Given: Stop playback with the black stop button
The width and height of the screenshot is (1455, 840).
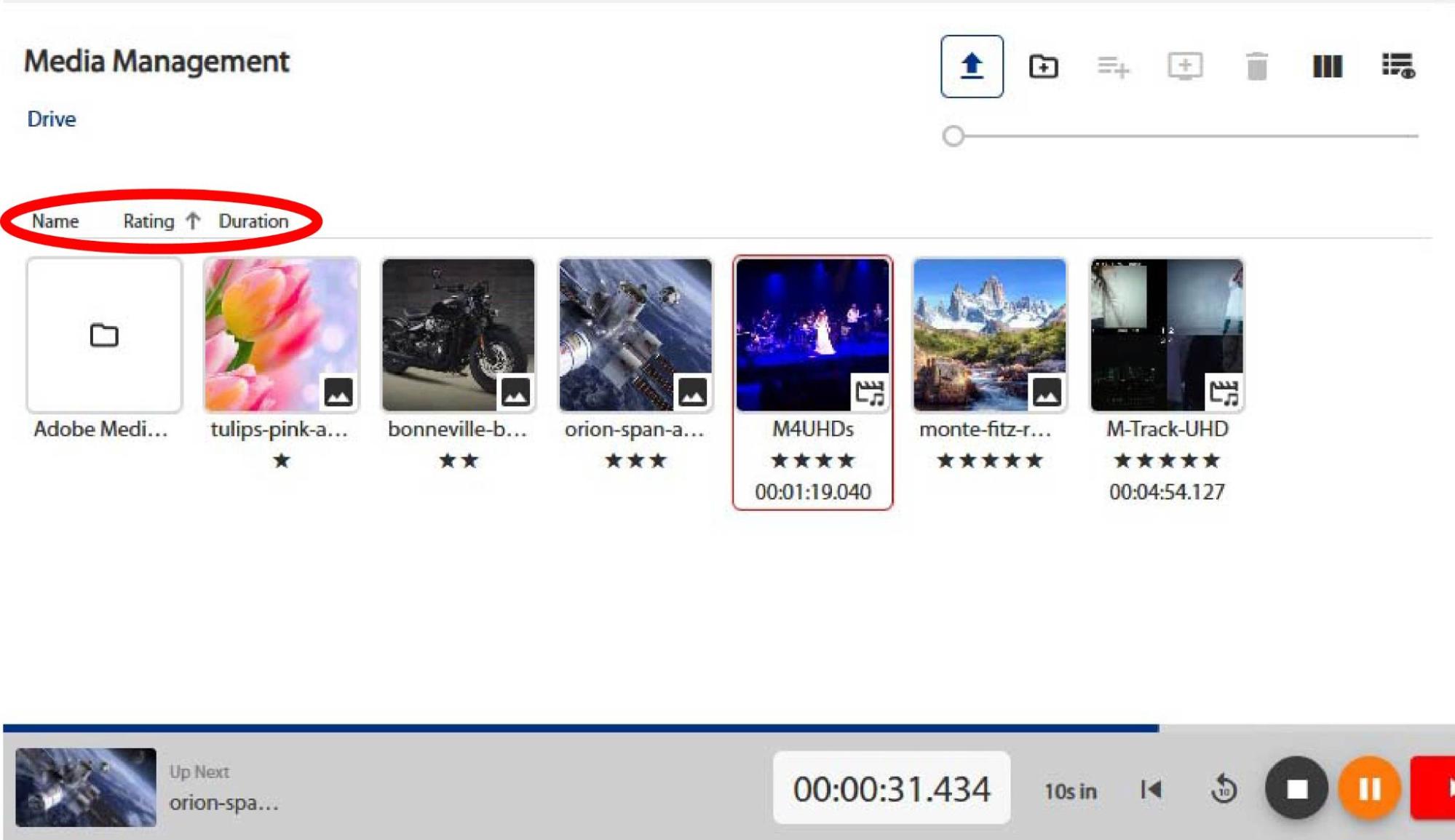Looking at the screenshot, I should click(x=1297, y=788).
